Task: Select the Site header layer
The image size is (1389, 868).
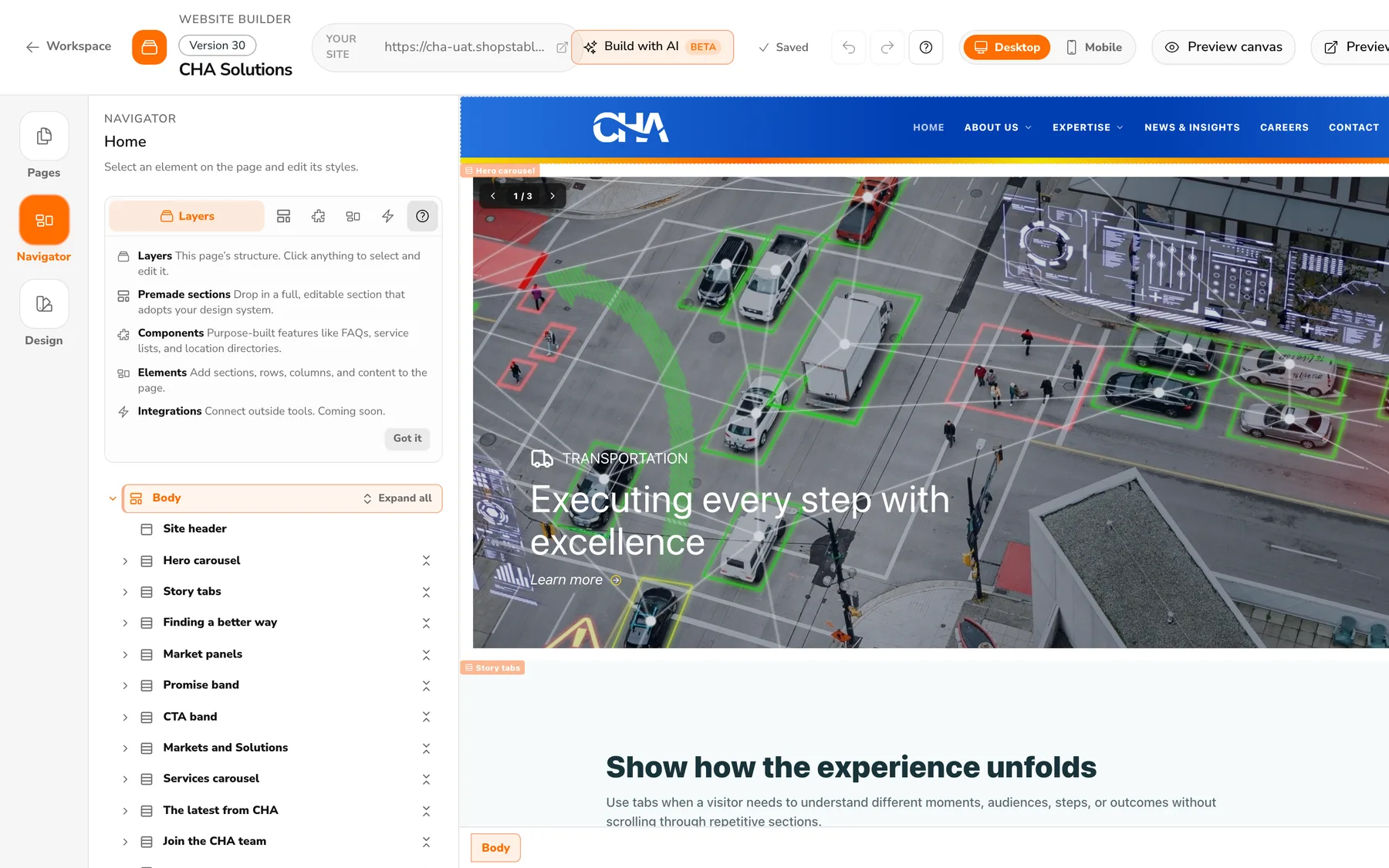Action: coord(194,529)
